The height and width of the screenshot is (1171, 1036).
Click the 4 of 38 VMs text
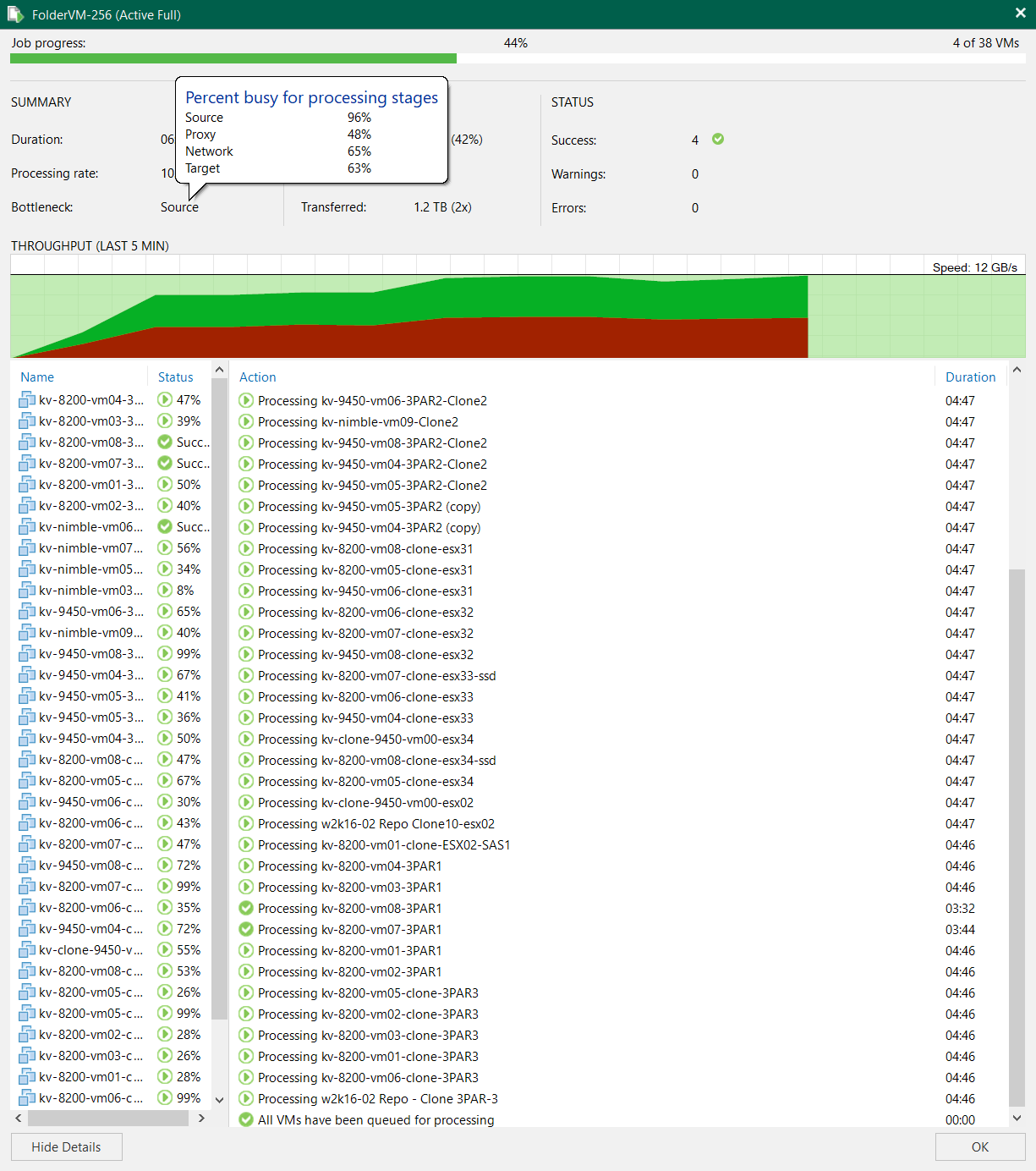click(x=985, y=43)
